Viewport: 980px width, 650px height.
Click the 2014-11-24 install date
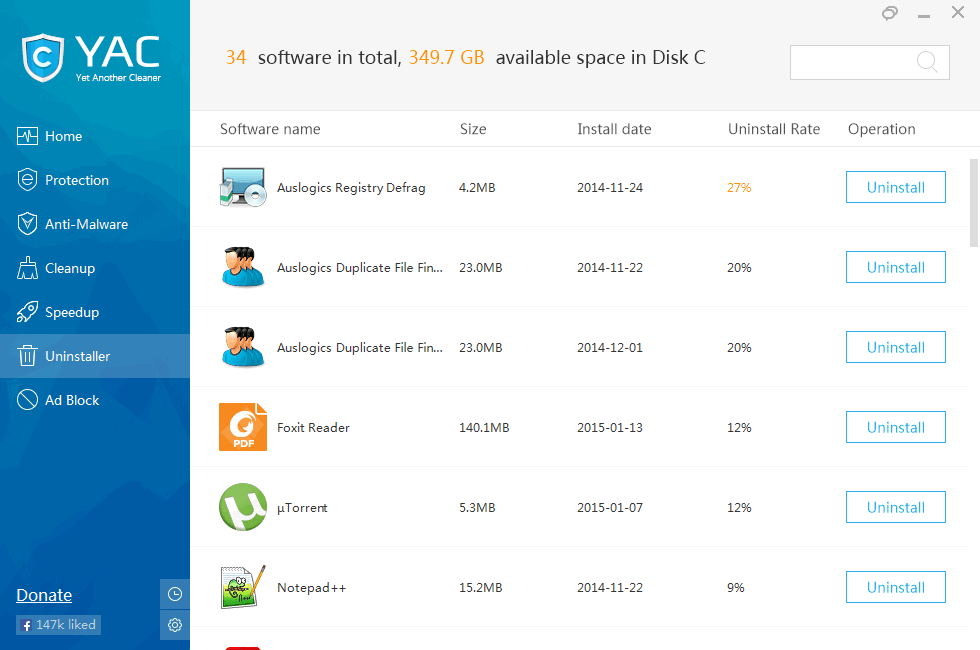[609, 188]
